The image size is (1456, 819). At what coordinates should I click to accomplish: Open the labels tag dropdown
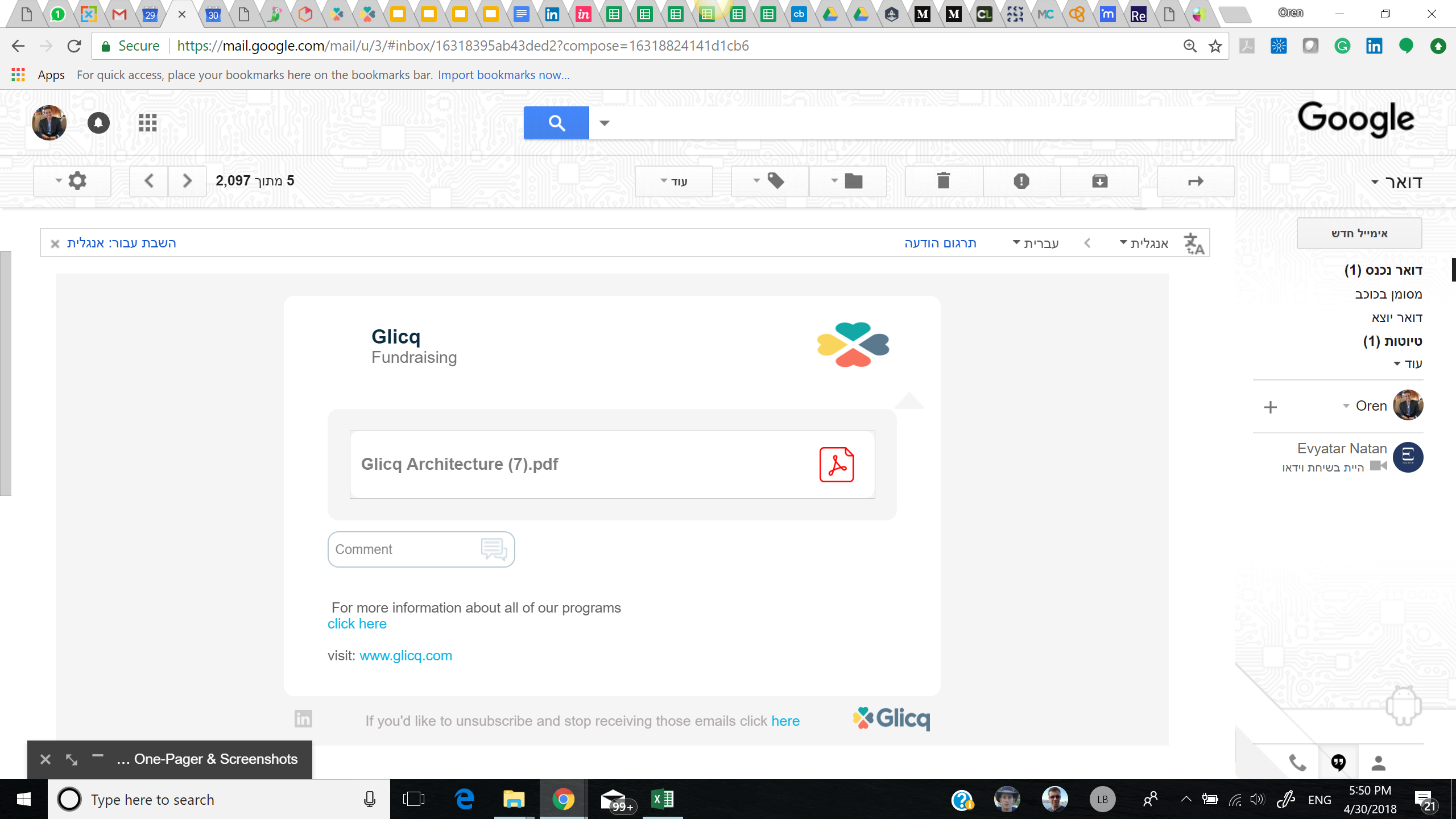(x=769, y=181)
